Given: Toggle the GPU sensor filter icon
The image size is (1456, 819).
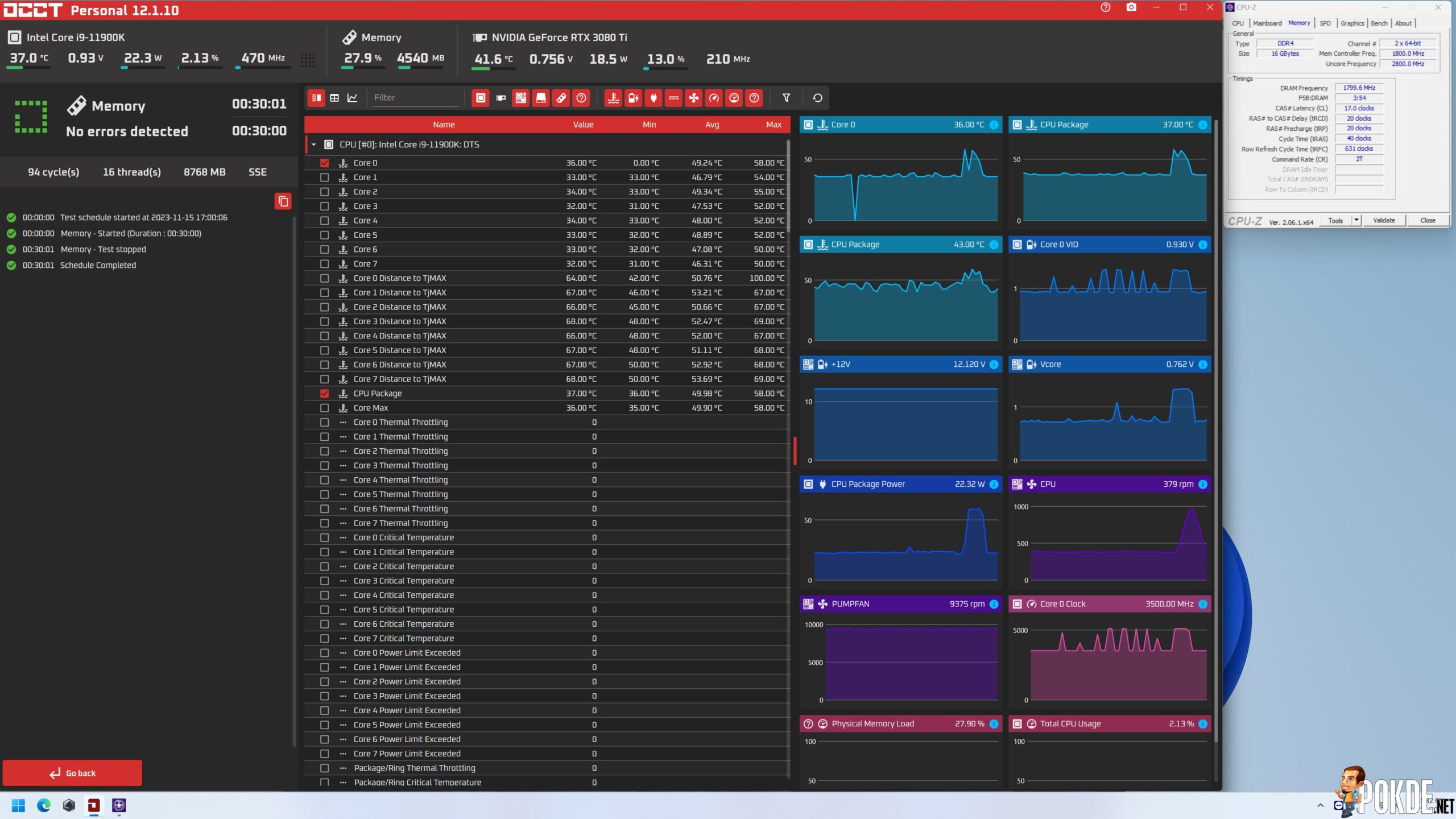Looking at the screenshot, I should click(x=500, y=98).
